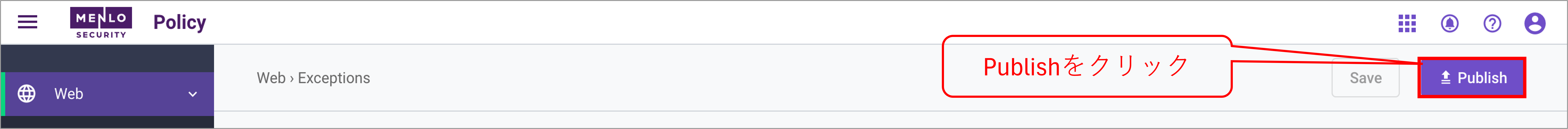The height and width of the screenshot is (129, 1568).
Task: Open the hamburger navigation menu
Action: 27,23
